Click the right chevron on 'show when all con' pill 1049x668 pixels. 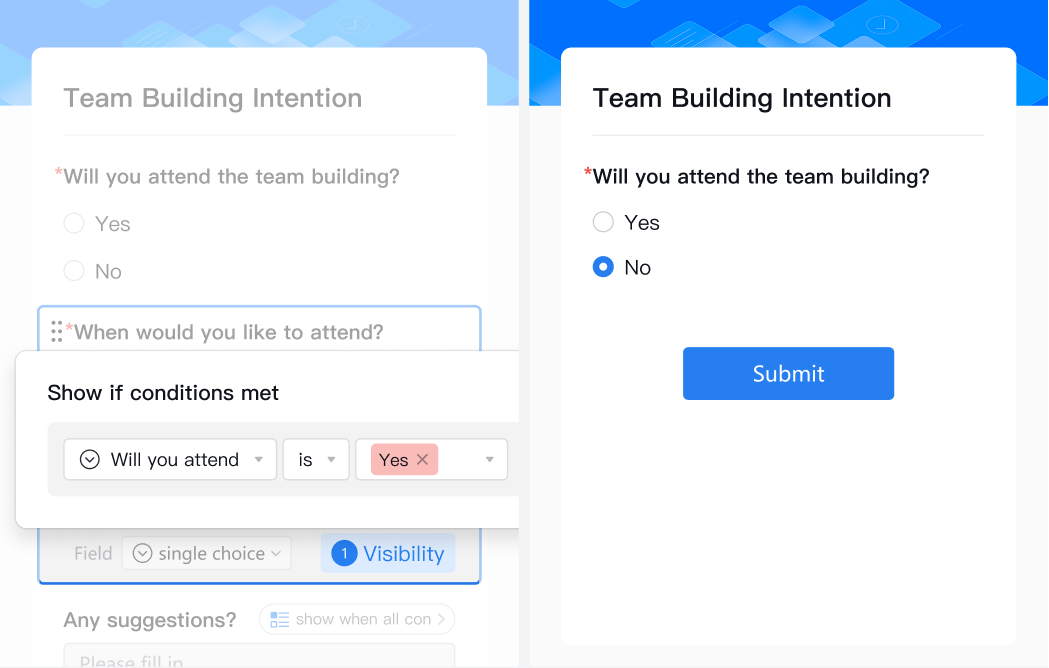(x=442, y=620)
